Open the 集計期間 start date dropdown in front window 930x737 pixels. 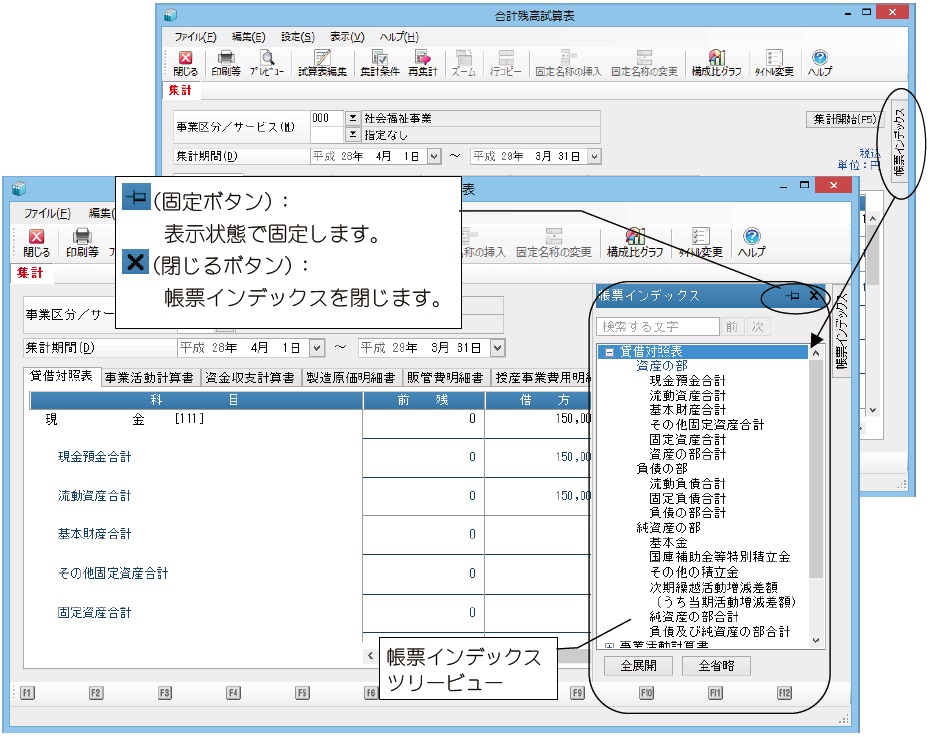pos(317,348)
